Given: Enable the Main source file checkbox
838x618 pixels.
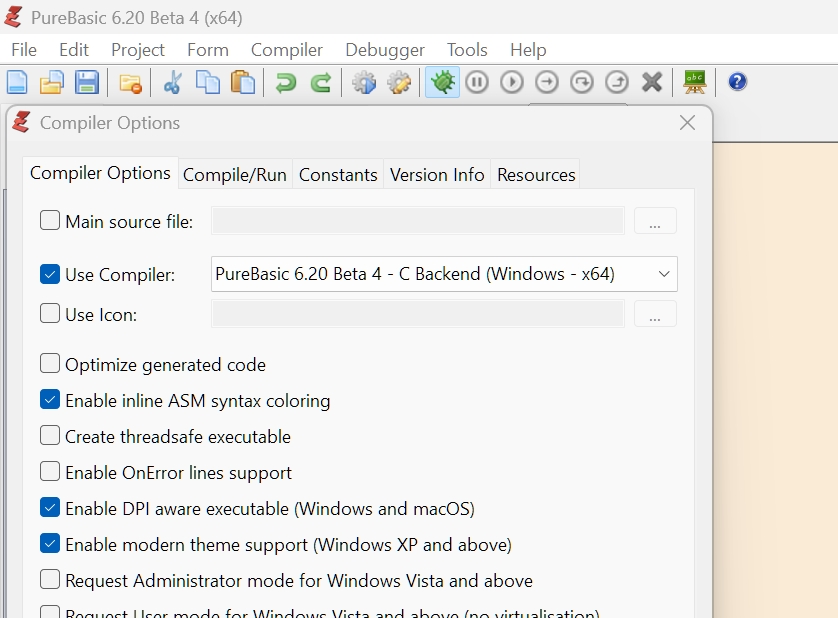Looking at the screenshot, I should coord(50,220).
